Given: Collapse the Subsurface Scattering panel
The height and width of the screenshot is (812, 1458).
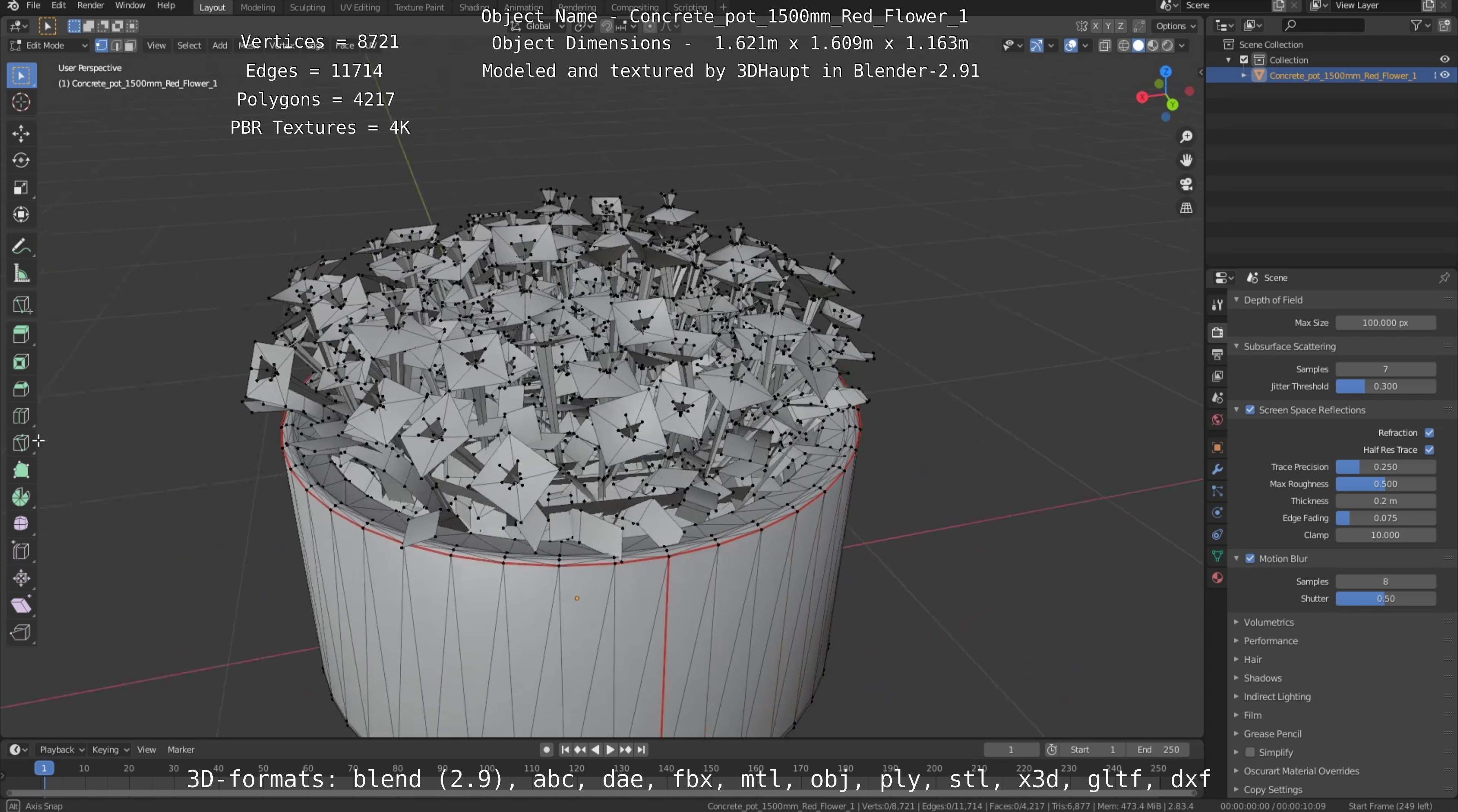Looking at the screenshot, I should (x=1237, y=346).
